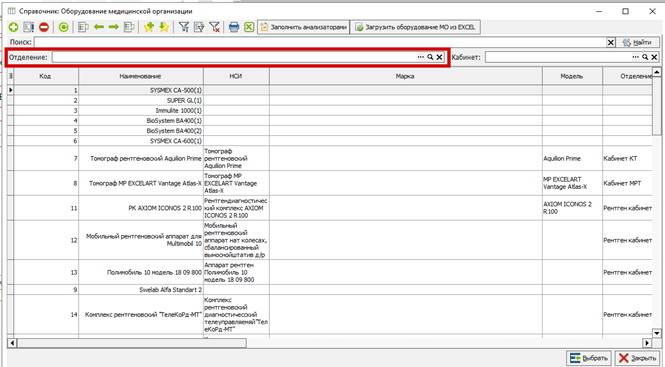Click the vertical scrollbar down arrow
This screenshot has width=665, height=367.
coord(657,333)
